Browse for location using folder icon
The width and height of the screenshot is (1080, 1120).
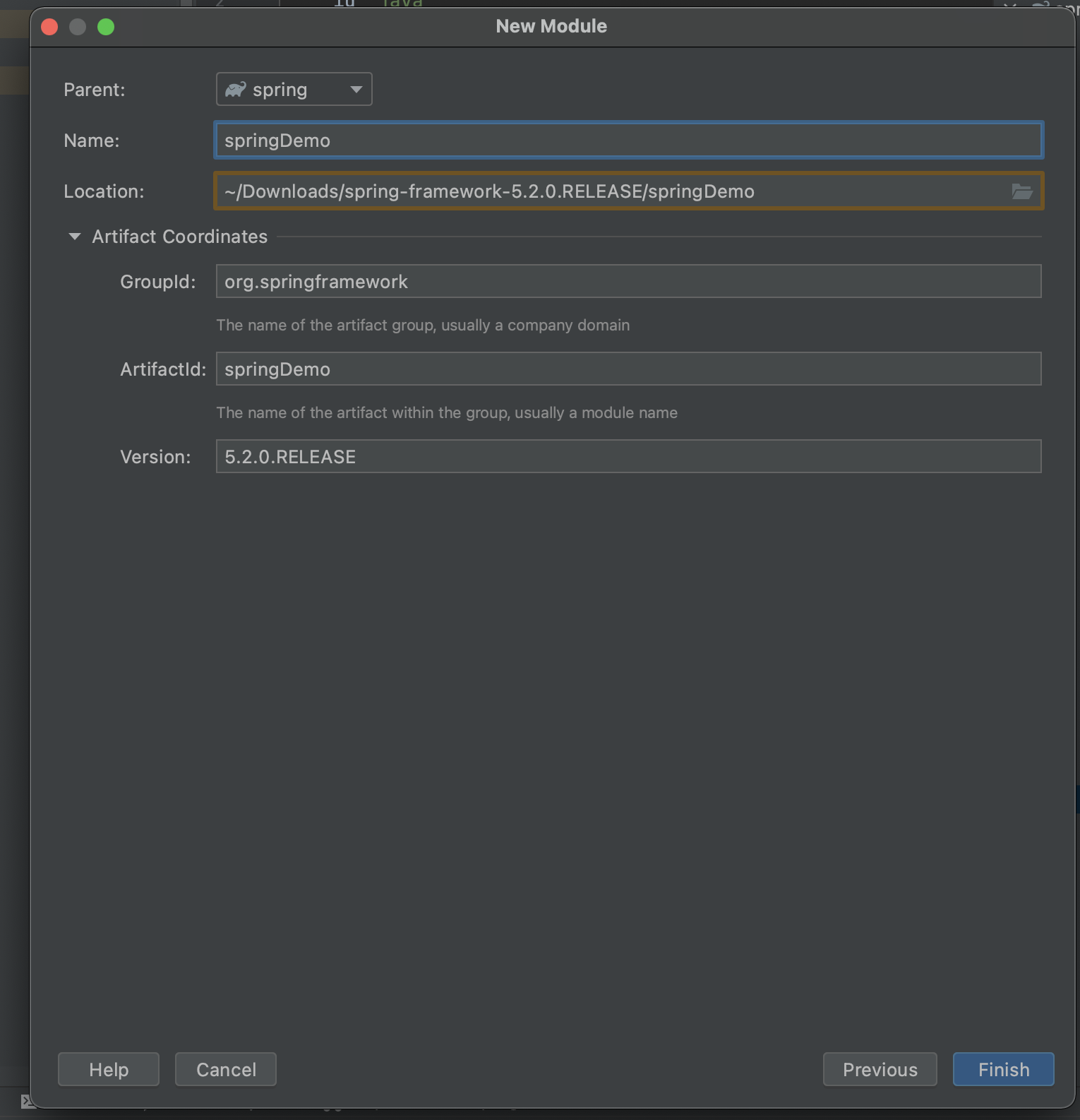(1021, 191)
